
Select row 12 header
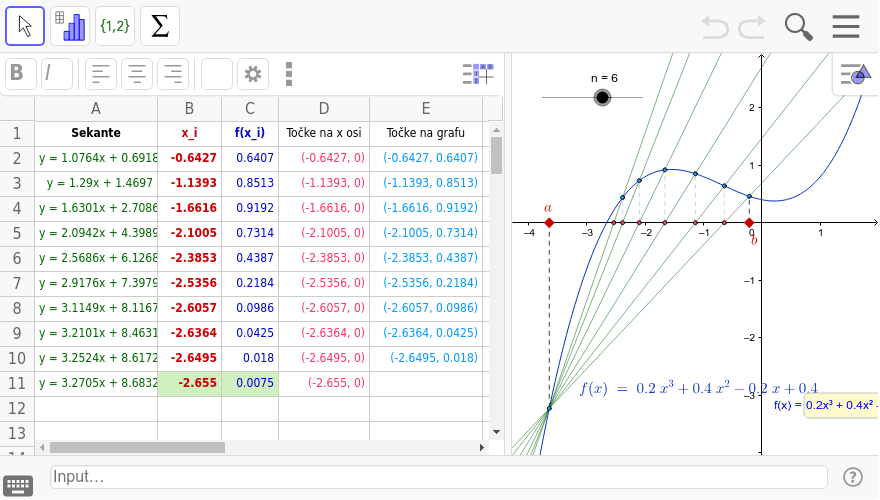coord(17,409)
